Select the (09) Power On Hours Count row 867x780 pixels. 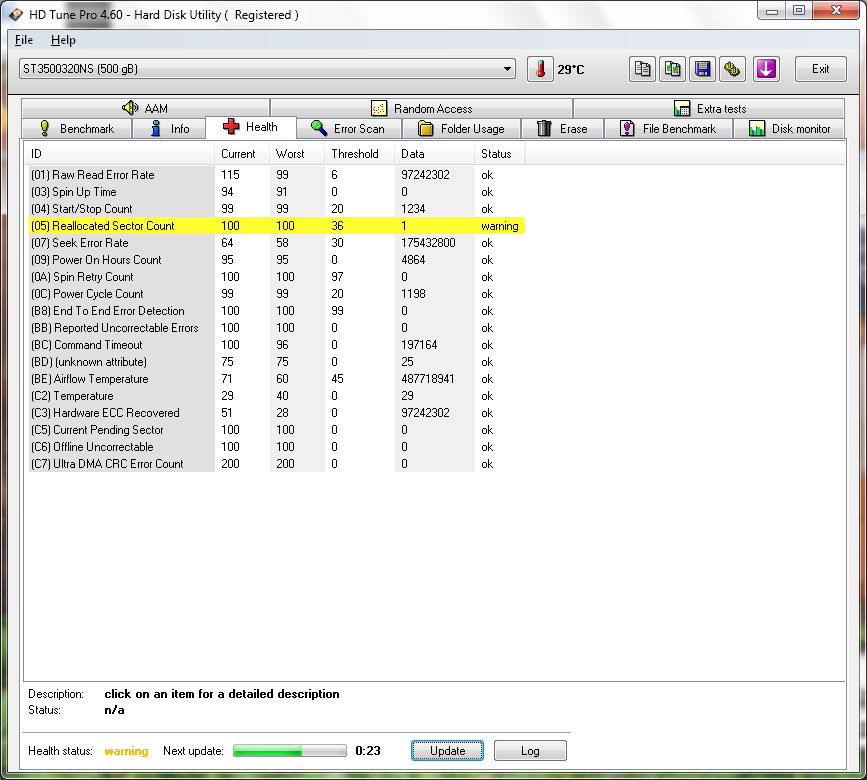click(276, 260)
